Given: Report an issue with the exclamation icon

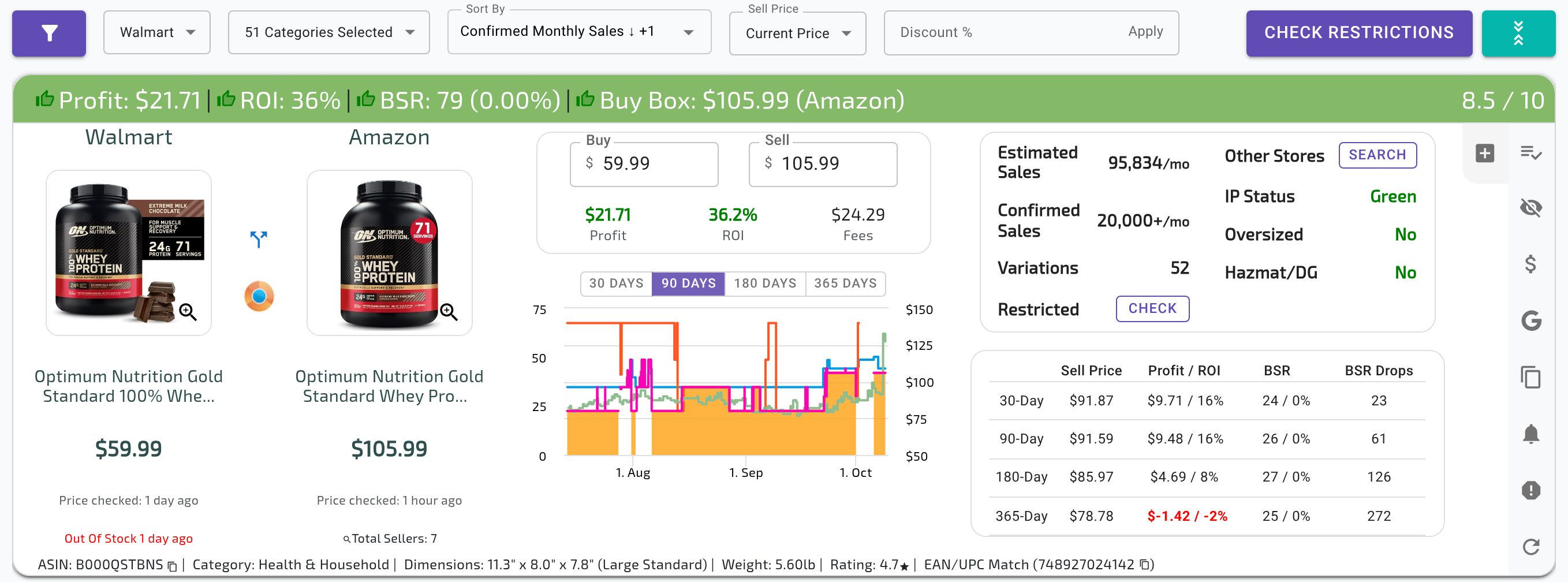Looking at the screenshot, I should pyautogui.click(x=1531, y=490).
